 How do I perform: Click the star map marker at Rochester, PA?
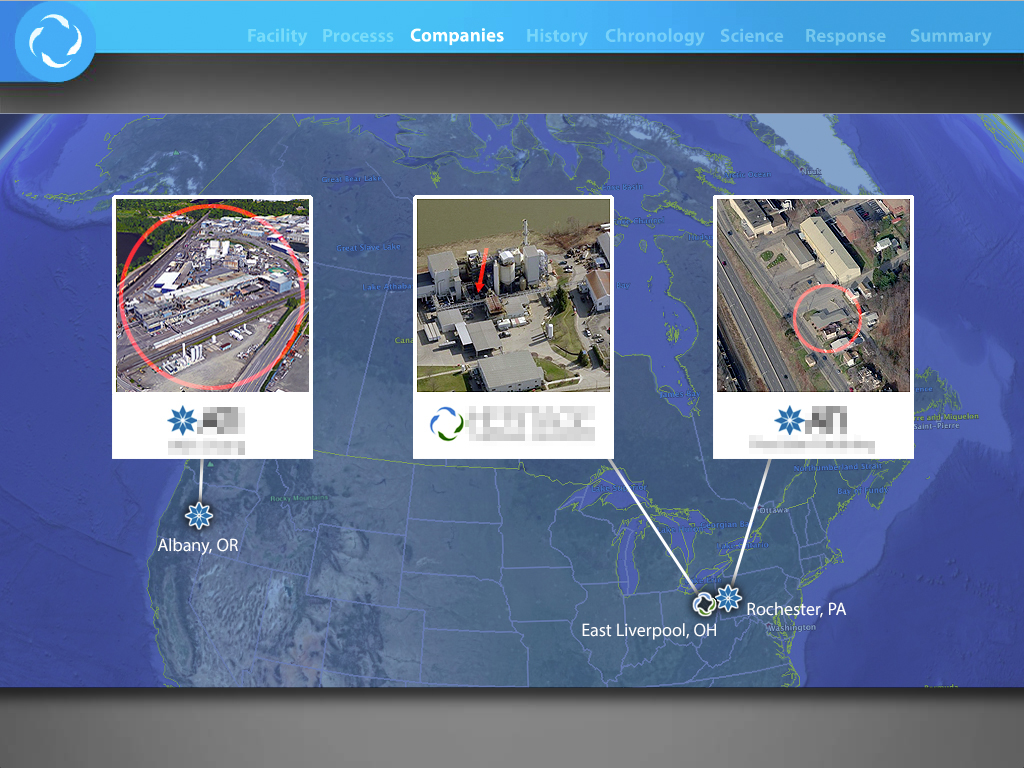pyautogui.click(x=729, y=598)
